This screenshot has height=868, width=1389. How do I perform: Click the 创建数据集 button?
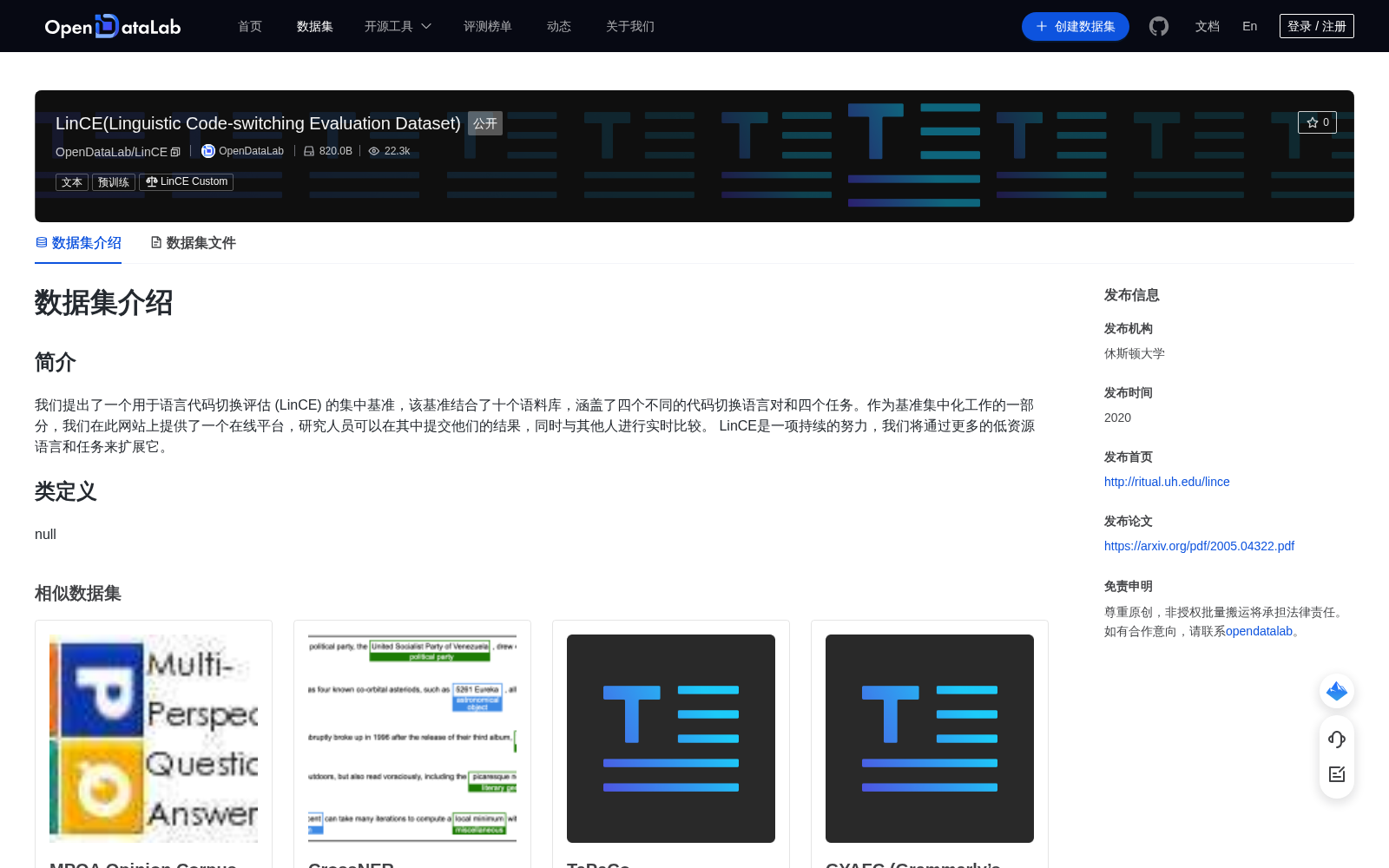(1076, 26)
